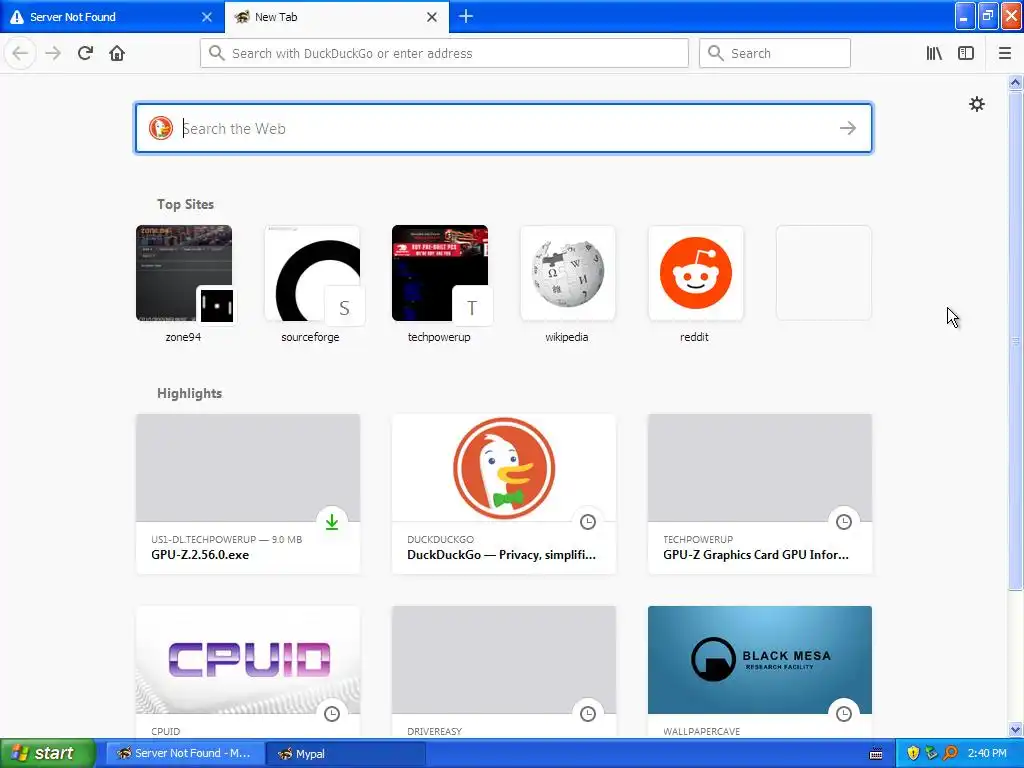This screenshot has height=768, width=1024.
Task: Open the DuckDuckGo Privacy highlight card
Action: point(504,494)
